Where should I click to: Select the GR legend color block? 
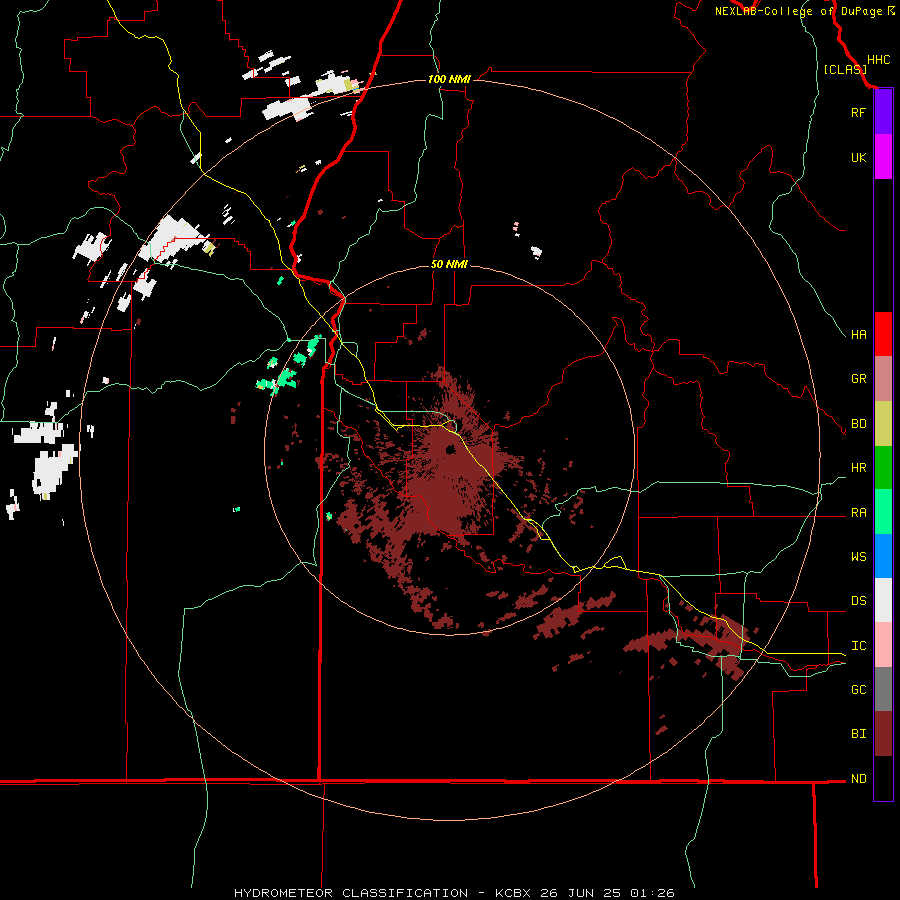coord(883,379)
